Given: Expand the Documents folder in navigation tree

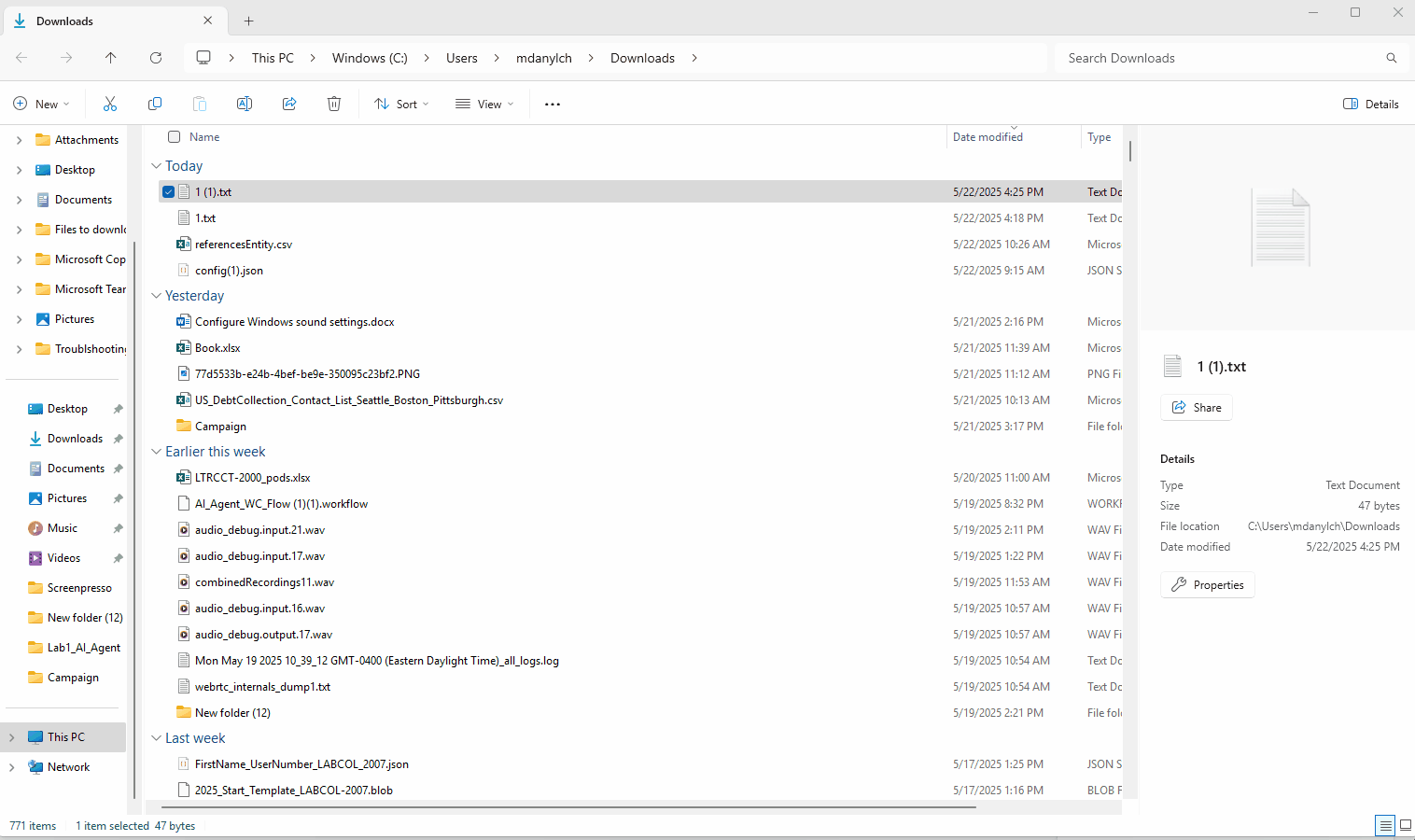Looking at the screenshot, I should click(19, 200).
